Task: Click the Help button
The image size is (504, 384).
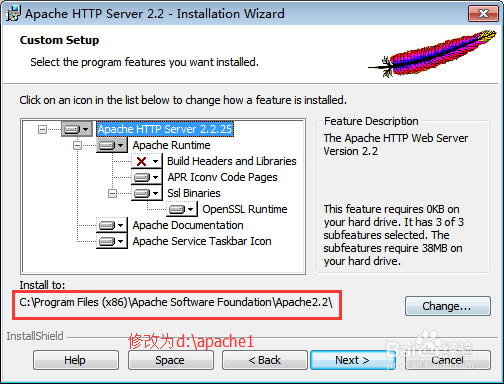Action: click(x=76, y=360)
